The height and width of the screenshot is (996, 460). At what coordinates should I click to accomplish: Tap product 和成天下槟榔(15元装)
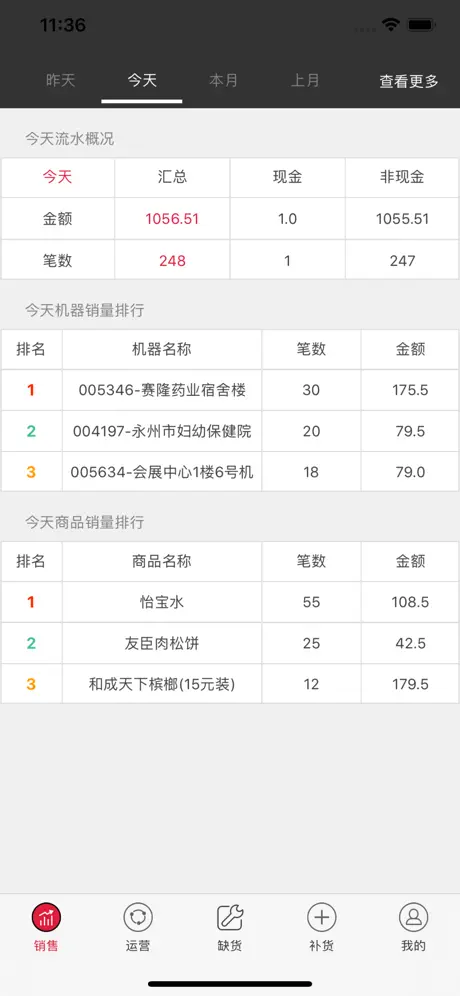tap(162, 684)
